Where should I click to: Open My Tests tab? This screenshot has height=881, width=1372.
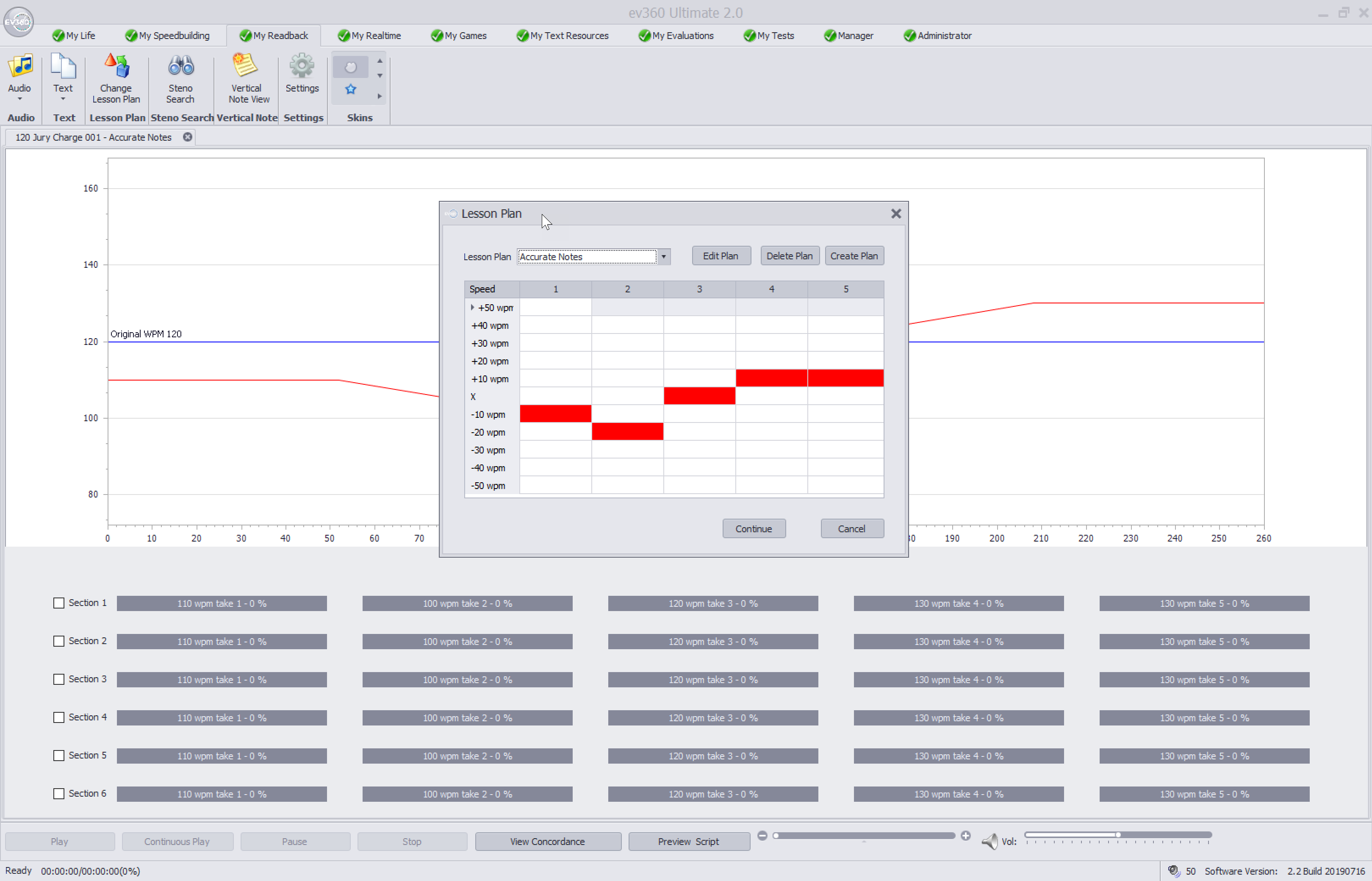[769, 36]
